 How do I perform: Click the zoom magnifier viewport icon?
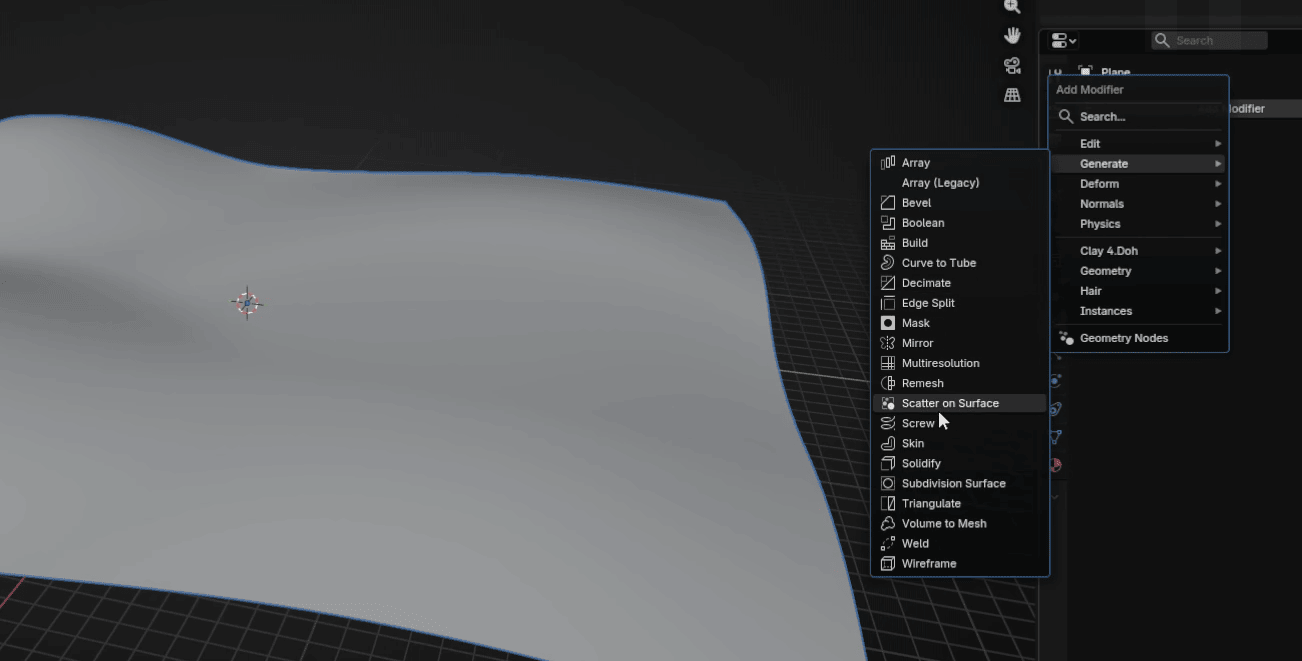coord(1012,7)
